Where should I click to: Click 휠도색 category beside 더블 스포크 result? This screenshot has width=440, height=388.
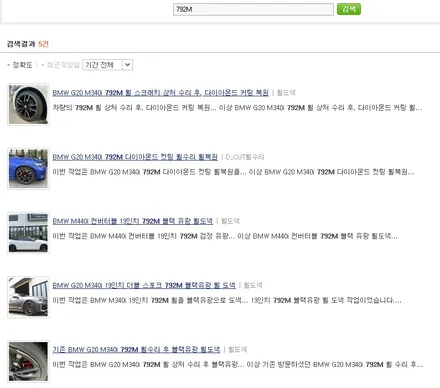[253, 285]
